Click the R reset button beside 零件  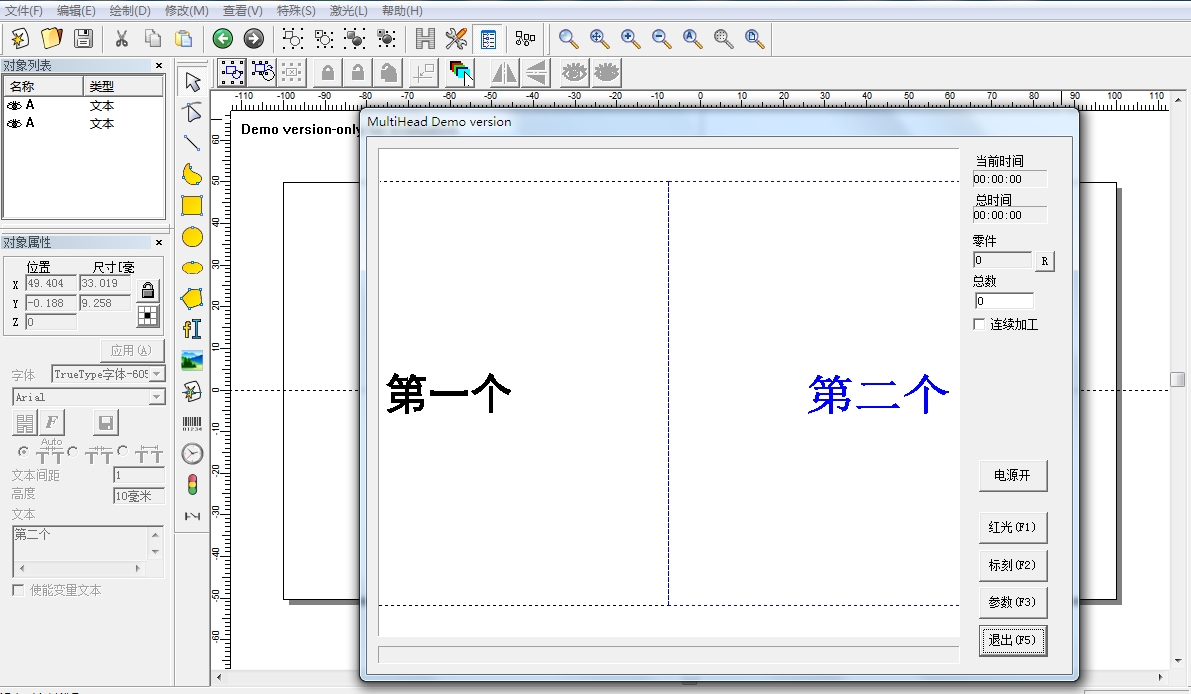point(1044,260)
